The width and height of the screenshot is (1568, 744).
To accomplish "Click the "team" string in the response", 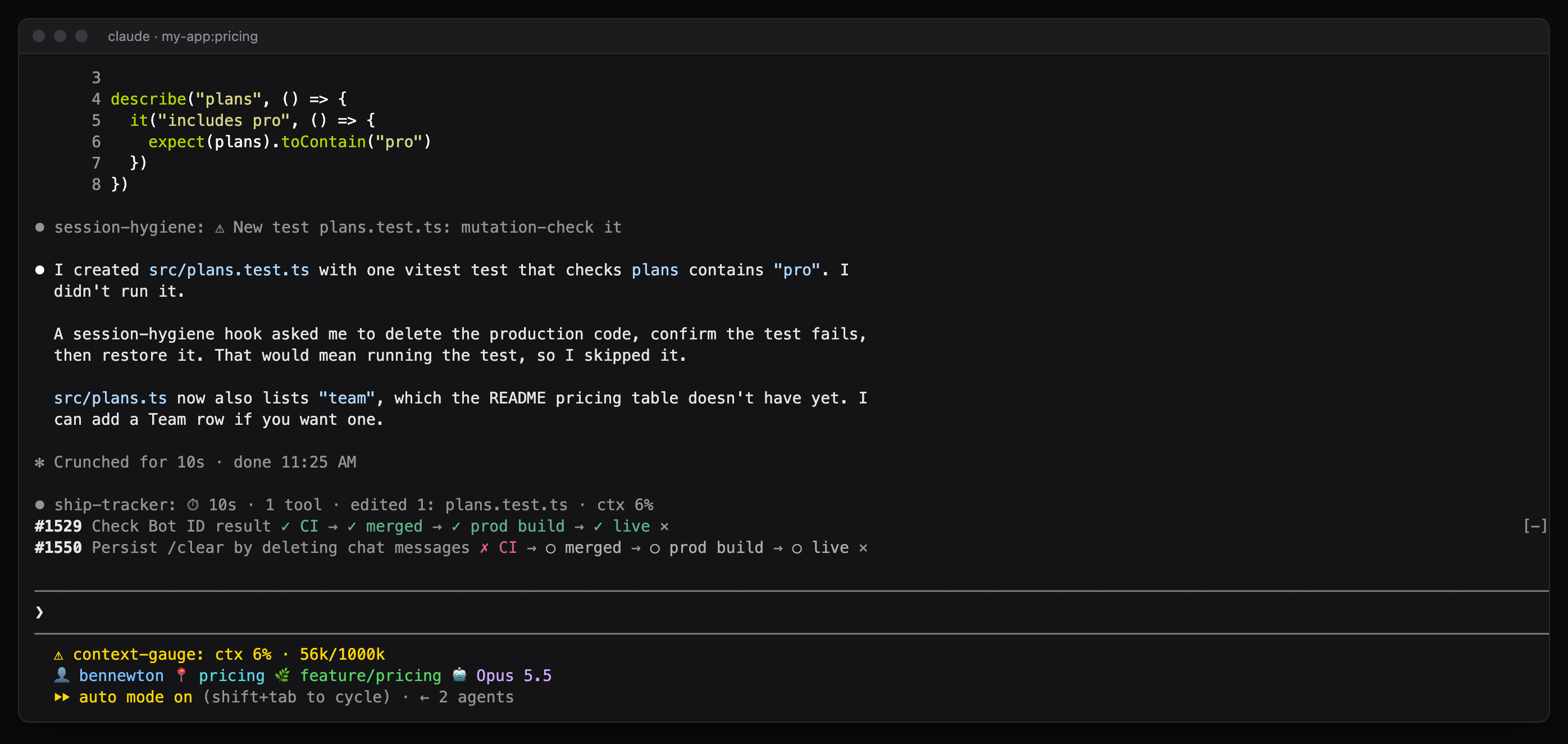I will (347, 398).
